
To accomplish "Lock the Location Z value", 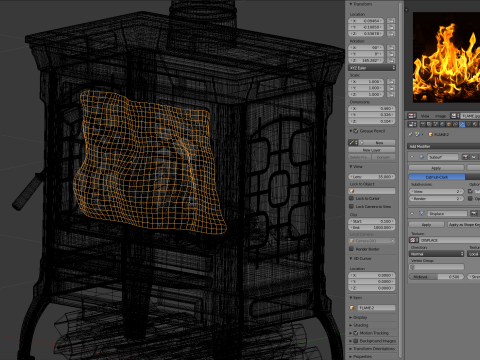I will tap(391, 33).
